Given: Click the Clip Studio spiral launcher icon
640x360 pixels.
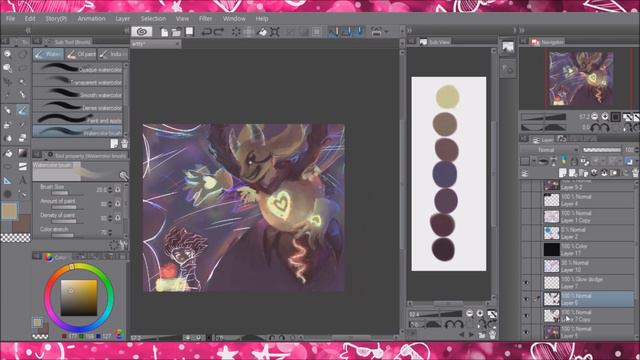Looking at the screenshot, I should tap(142, 31).
